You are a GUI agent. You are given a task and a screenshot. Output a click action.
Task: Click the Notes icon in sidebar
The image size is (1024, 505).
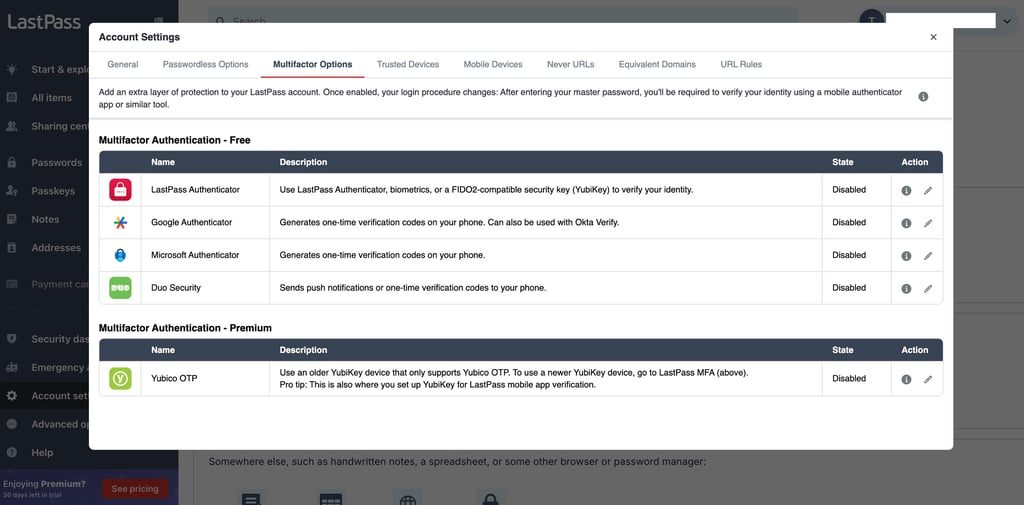coord(12,220)
